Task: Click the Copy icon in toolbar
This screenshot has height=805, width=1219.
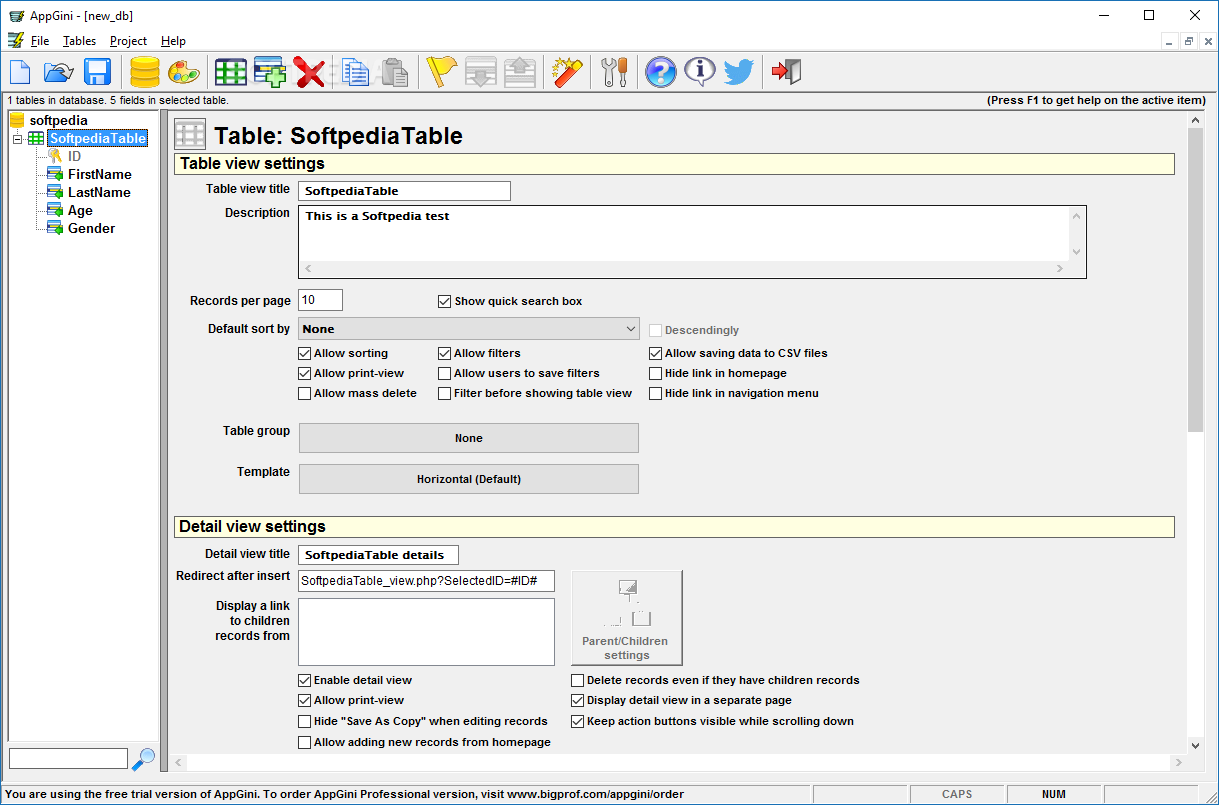Action: pos(355,72)
